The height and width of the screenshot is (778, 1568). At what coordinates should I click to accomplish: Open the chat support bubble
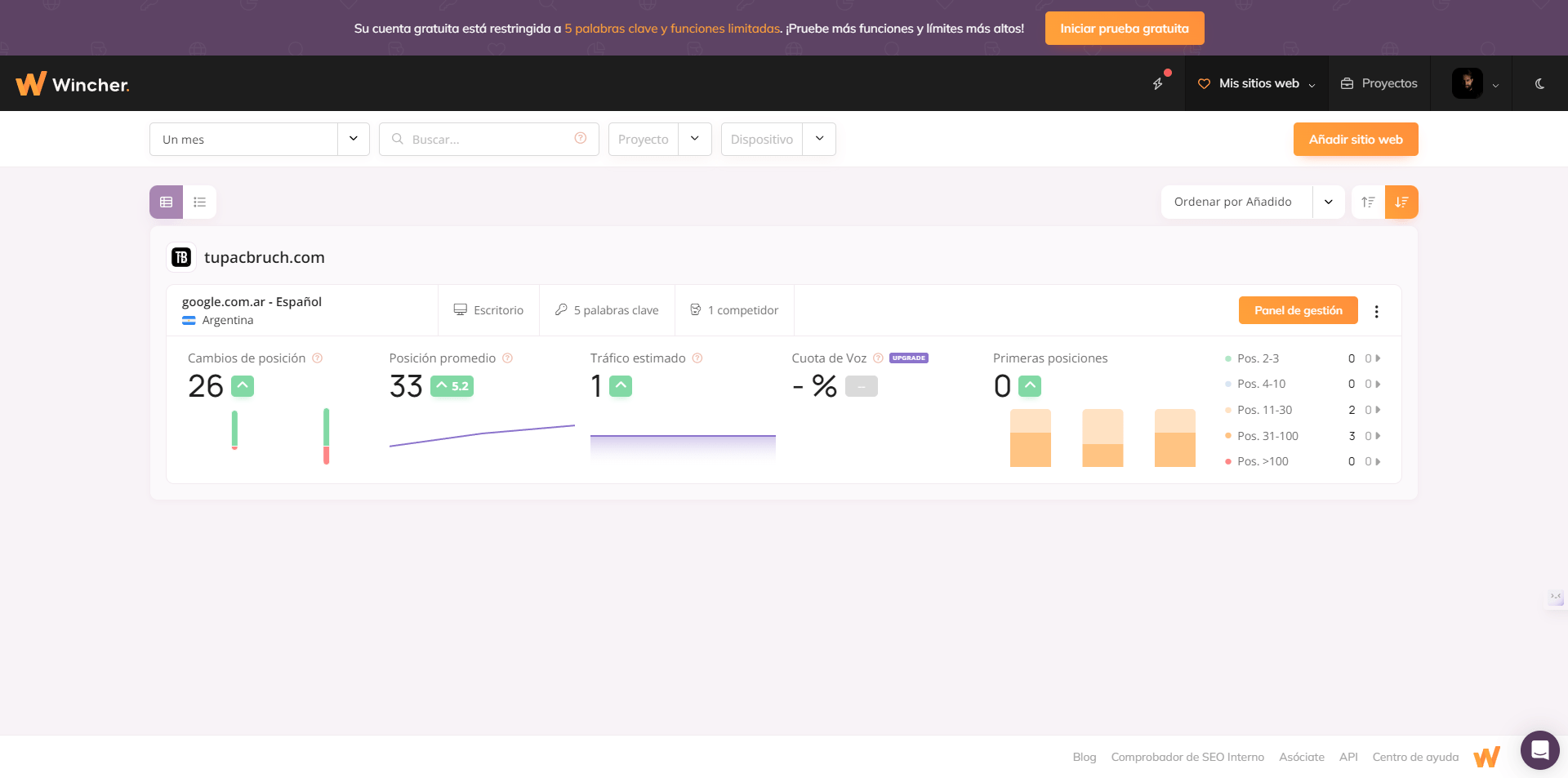coord(1539,750)
